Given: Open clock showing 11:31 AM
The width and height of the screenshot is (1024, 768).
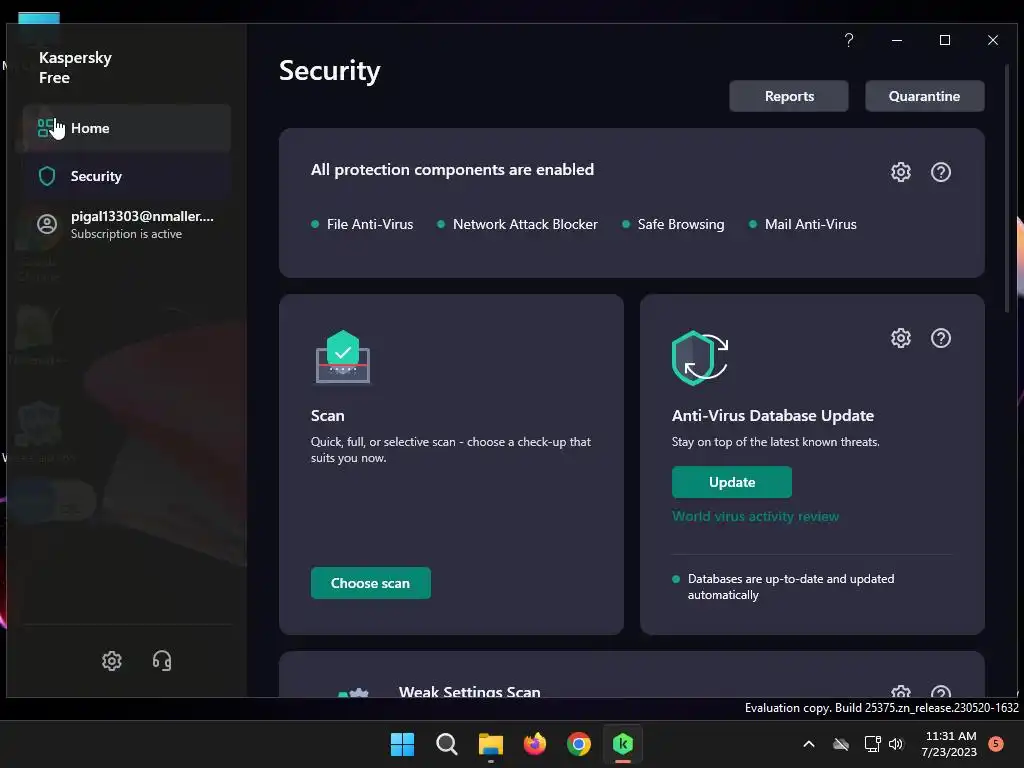Looking at the screenshot, I should 950,744.
